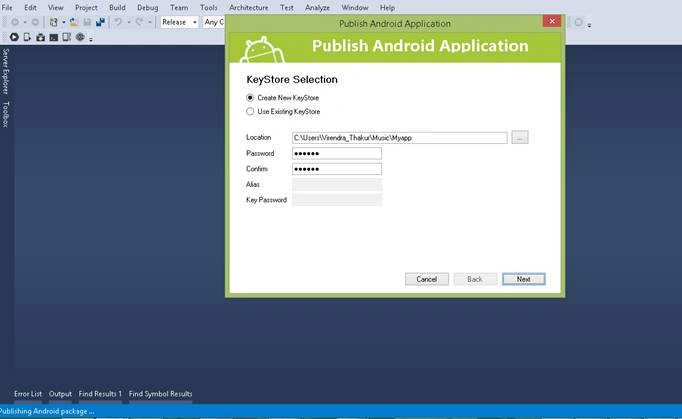Click the disabled Back button
Screen dimensions: 682x419
(475, 279)
